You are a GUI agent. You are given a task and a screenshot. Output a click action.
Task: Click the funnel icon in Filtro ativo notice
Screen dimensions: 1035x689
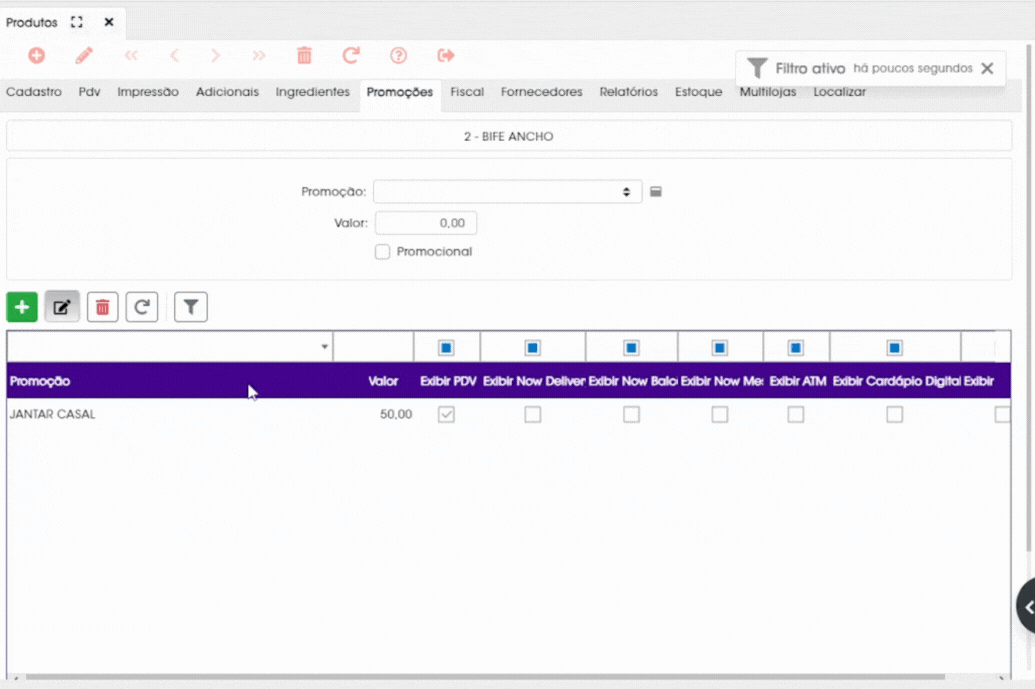point(757,68)
